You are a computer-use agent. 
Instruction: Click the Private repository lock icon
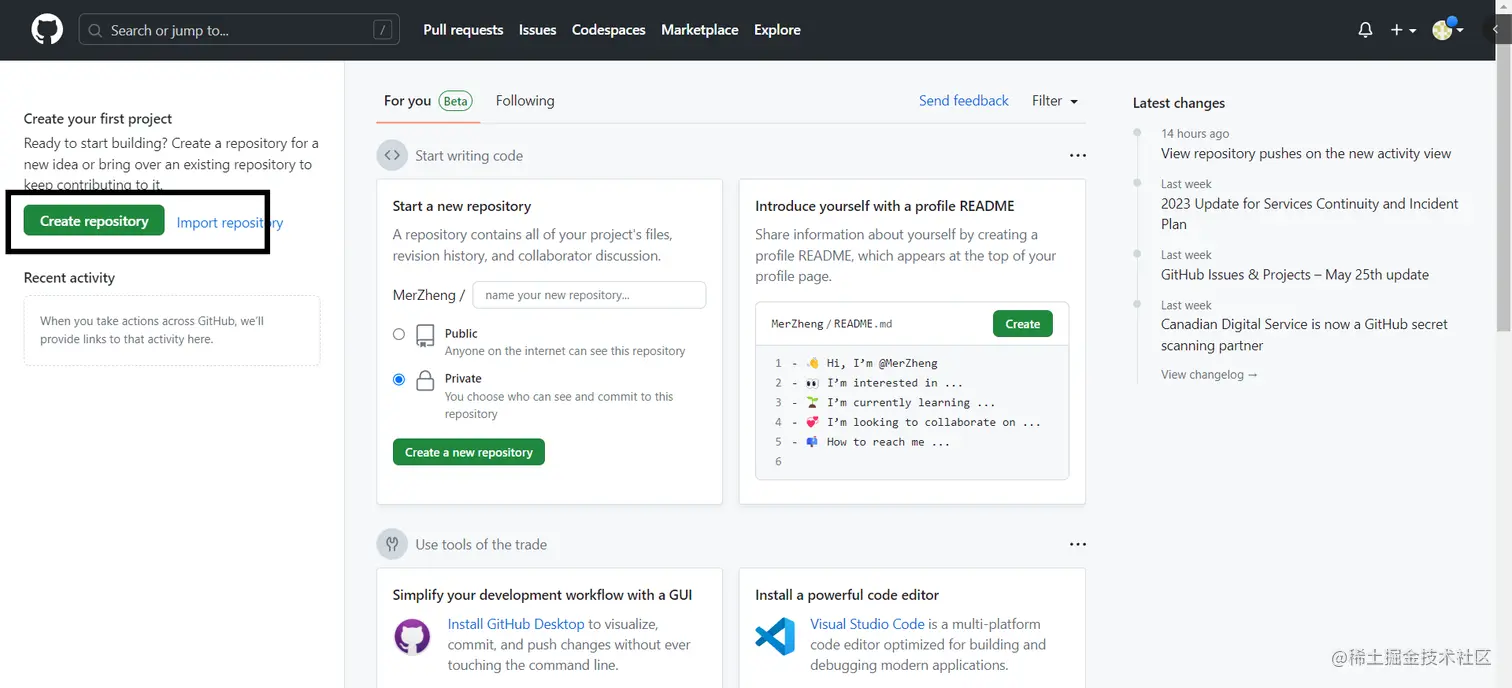pos(425,380)
